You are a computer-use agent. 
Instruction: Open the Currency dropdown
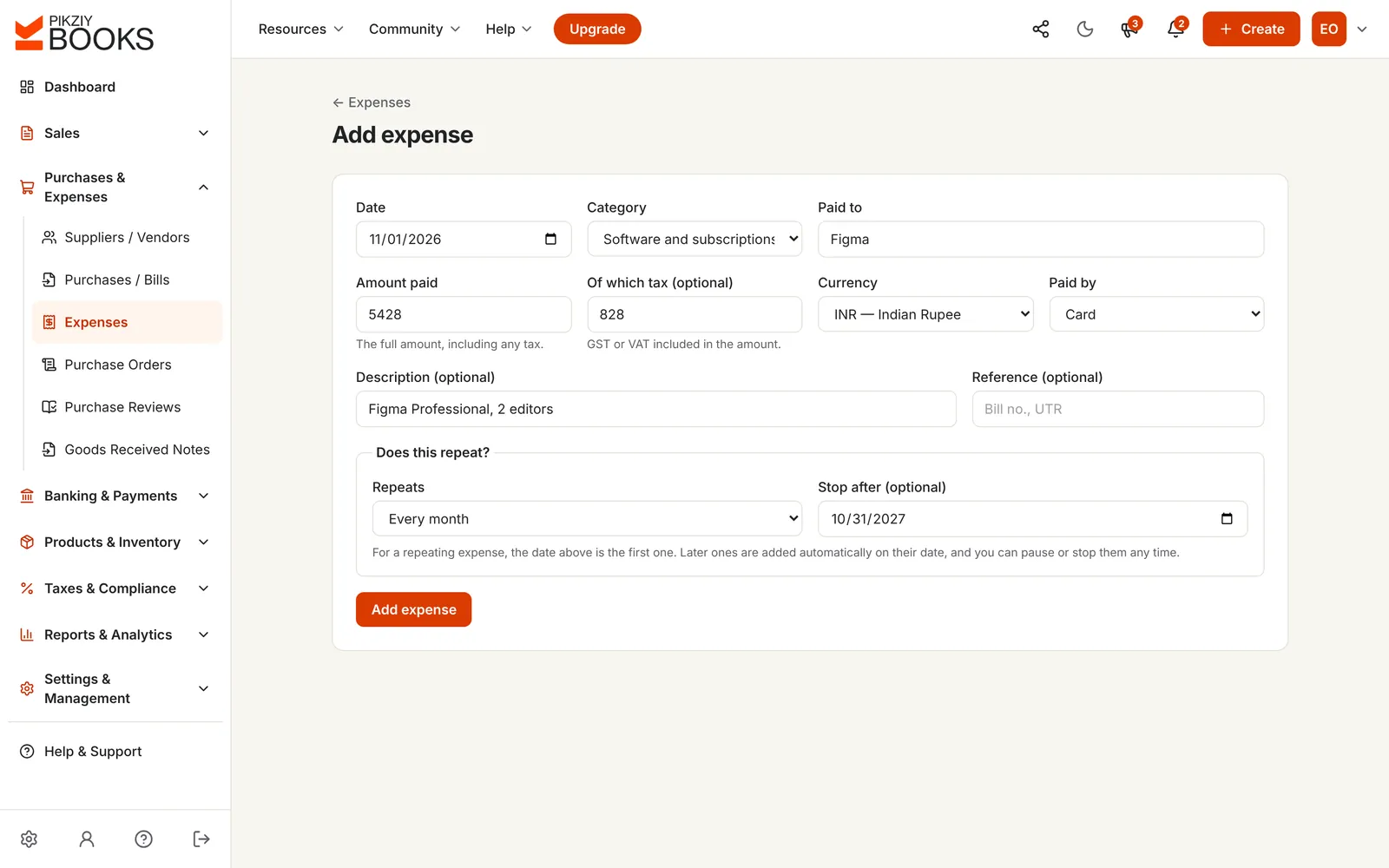925,314
